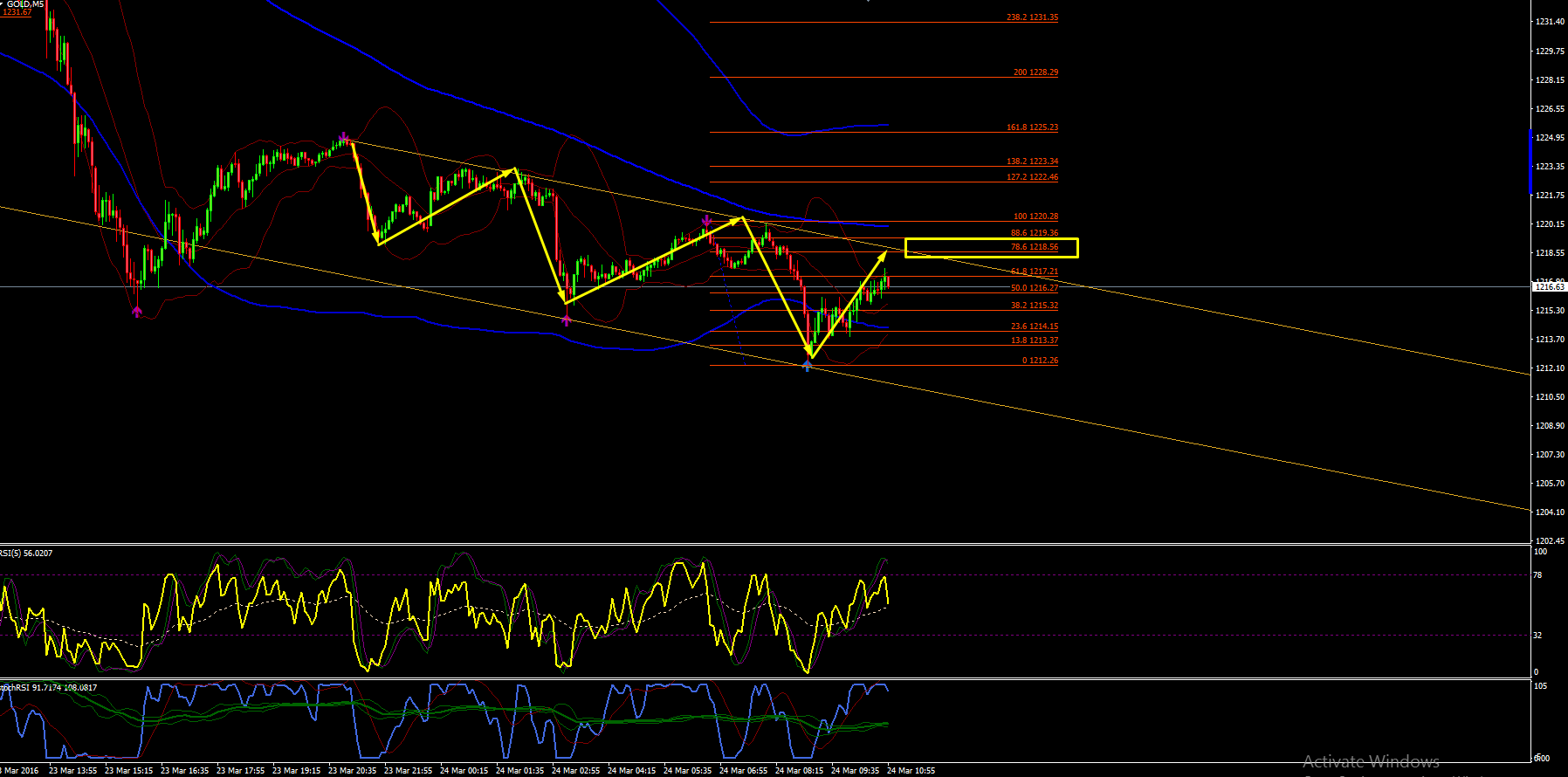Image resolution: width=1568 pixels, height=777 pixels.
Task: Select the 161.8 1225.23 Fibonacci level label
Action: [1032, 127]
